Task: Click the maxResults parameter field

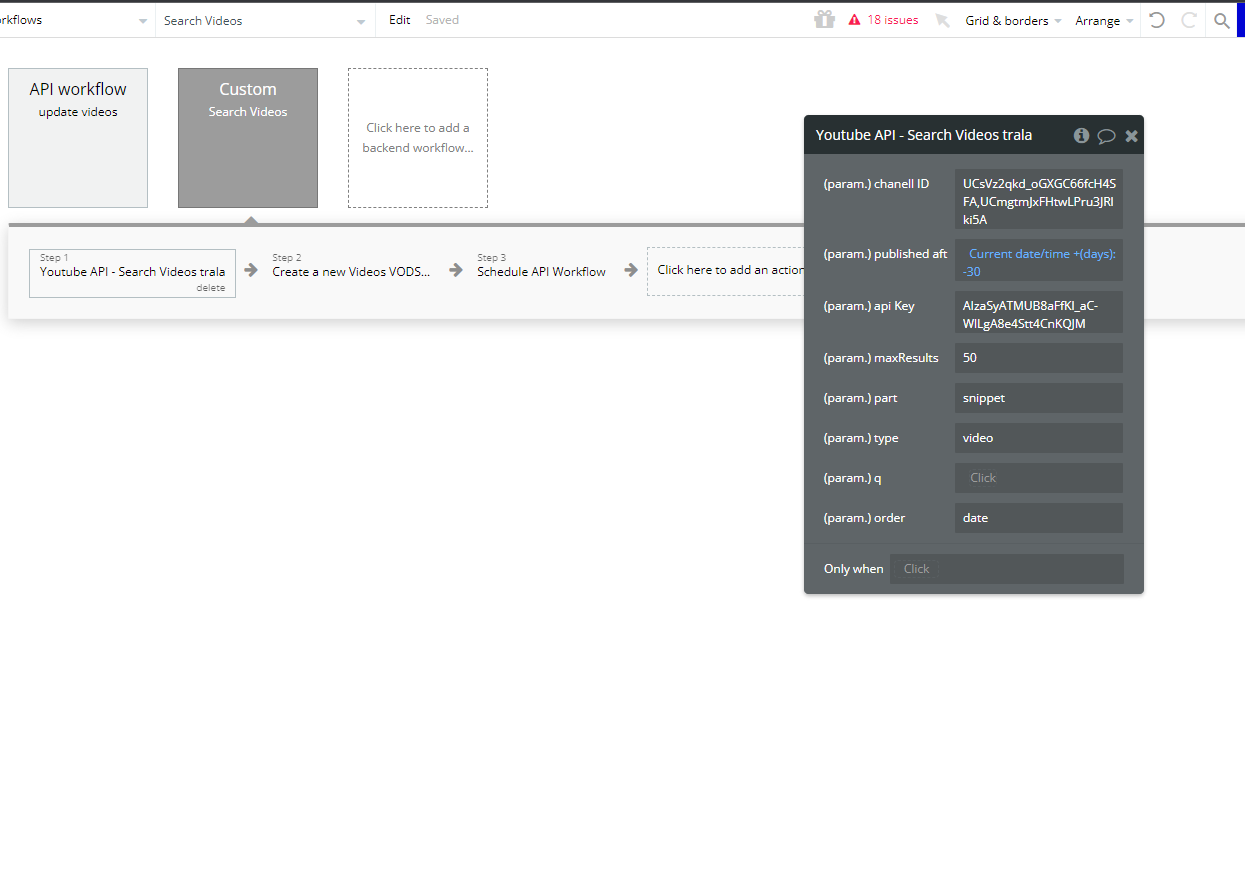Action: [x=1038, y=358]
